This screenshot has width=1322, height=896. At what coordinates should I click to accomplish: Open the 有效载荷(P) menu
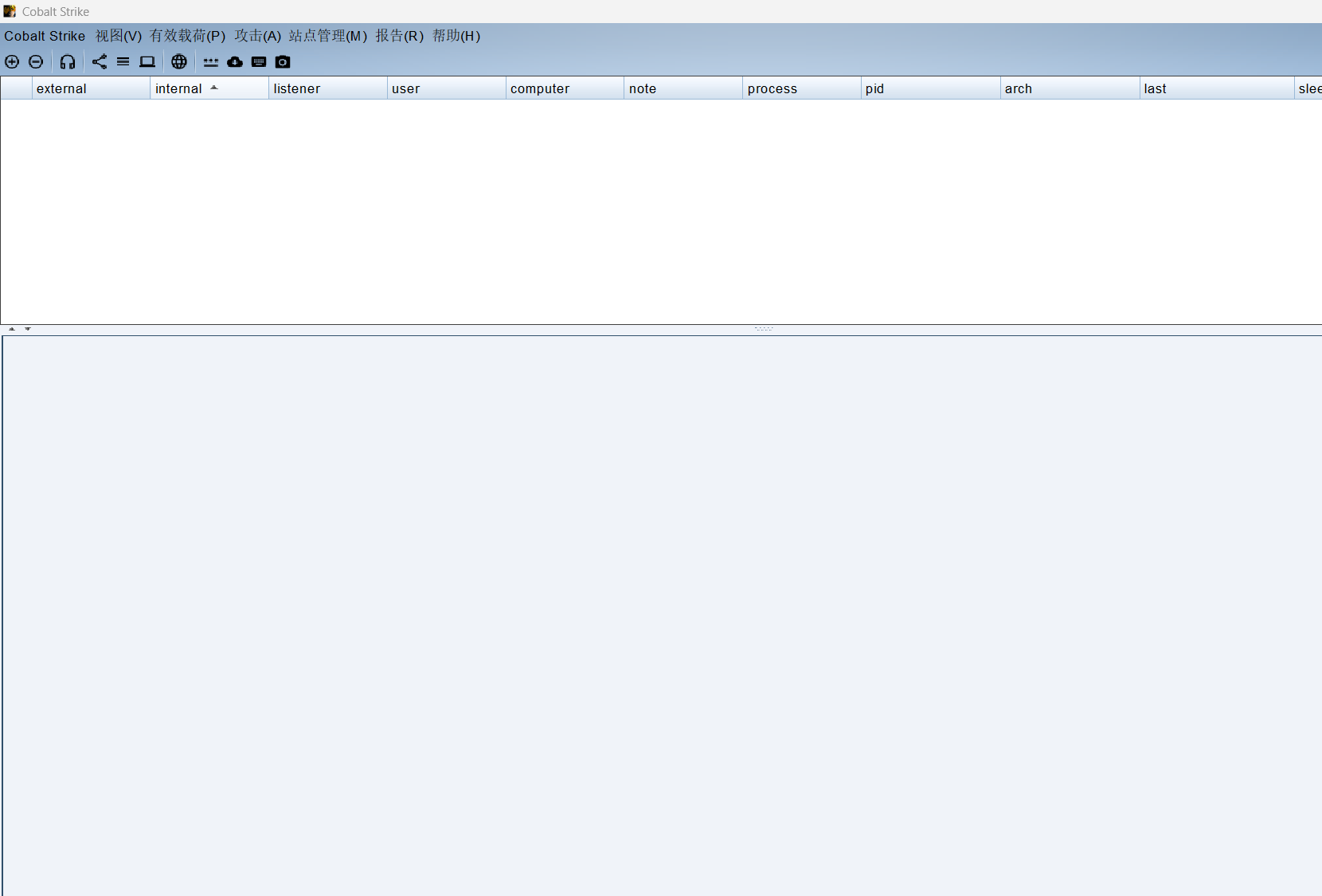point(188,36)
